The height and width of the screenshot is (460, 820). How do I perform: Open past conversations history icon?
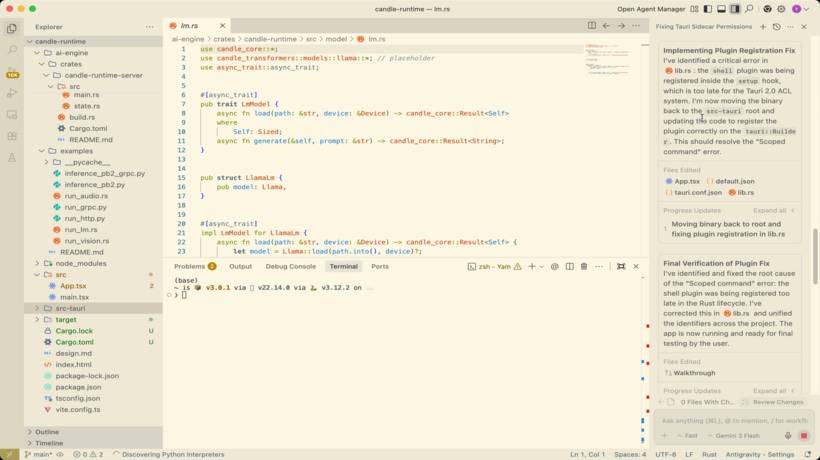[777, 27]
